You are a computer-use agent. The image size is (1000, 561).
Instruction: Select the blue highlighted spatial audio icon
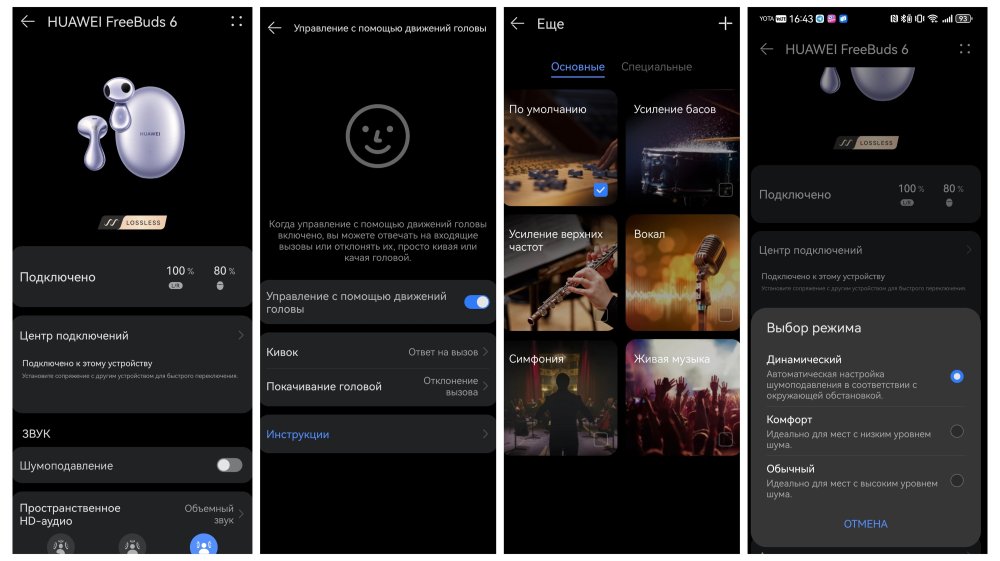pos(204,545)
